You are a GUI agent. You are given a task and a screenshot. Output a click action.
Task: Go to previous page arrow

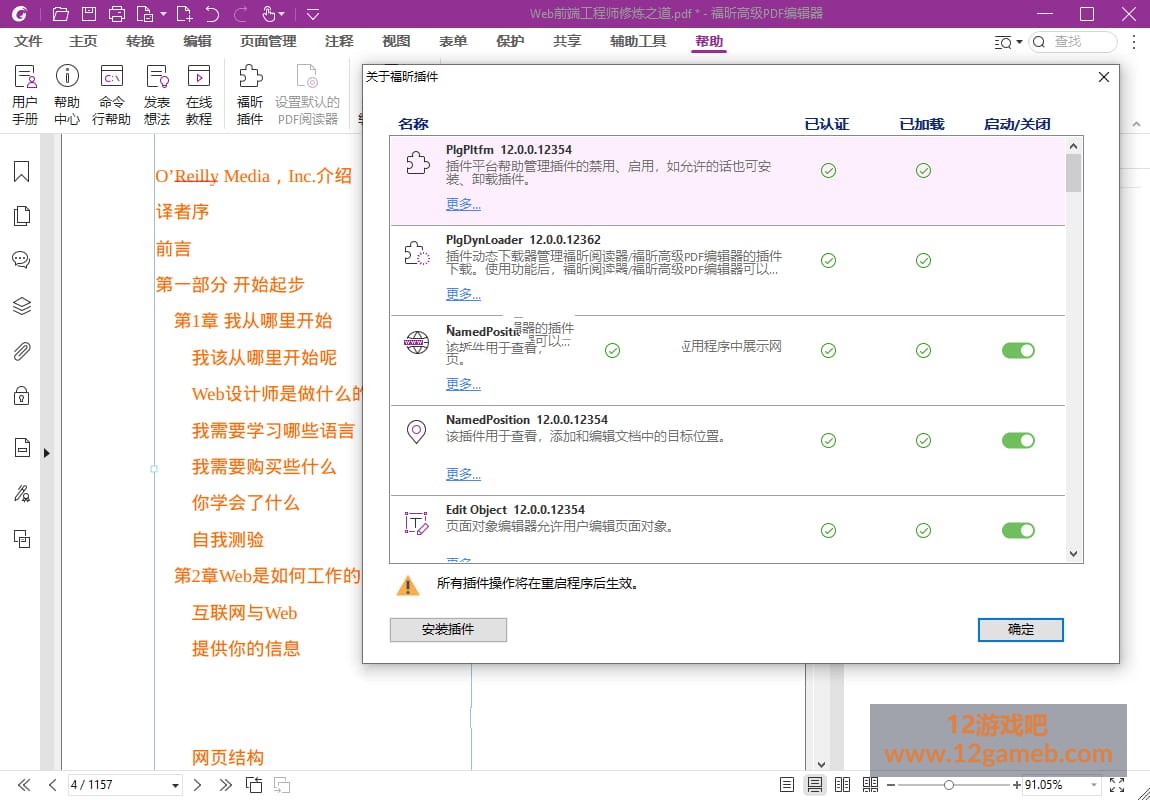click(x=52, y=785)
